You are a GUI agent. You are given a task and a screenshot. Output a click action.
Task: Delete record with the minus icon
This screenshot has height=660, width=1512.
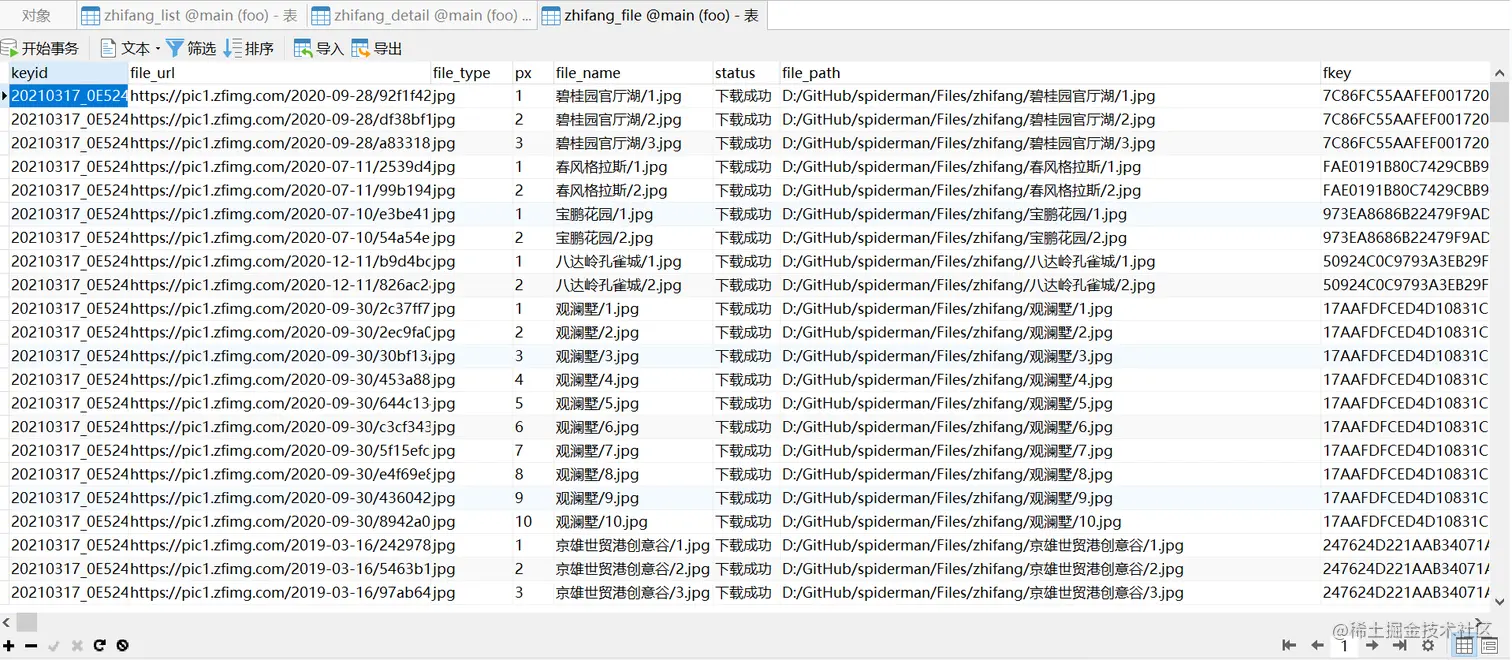[31, 646]
